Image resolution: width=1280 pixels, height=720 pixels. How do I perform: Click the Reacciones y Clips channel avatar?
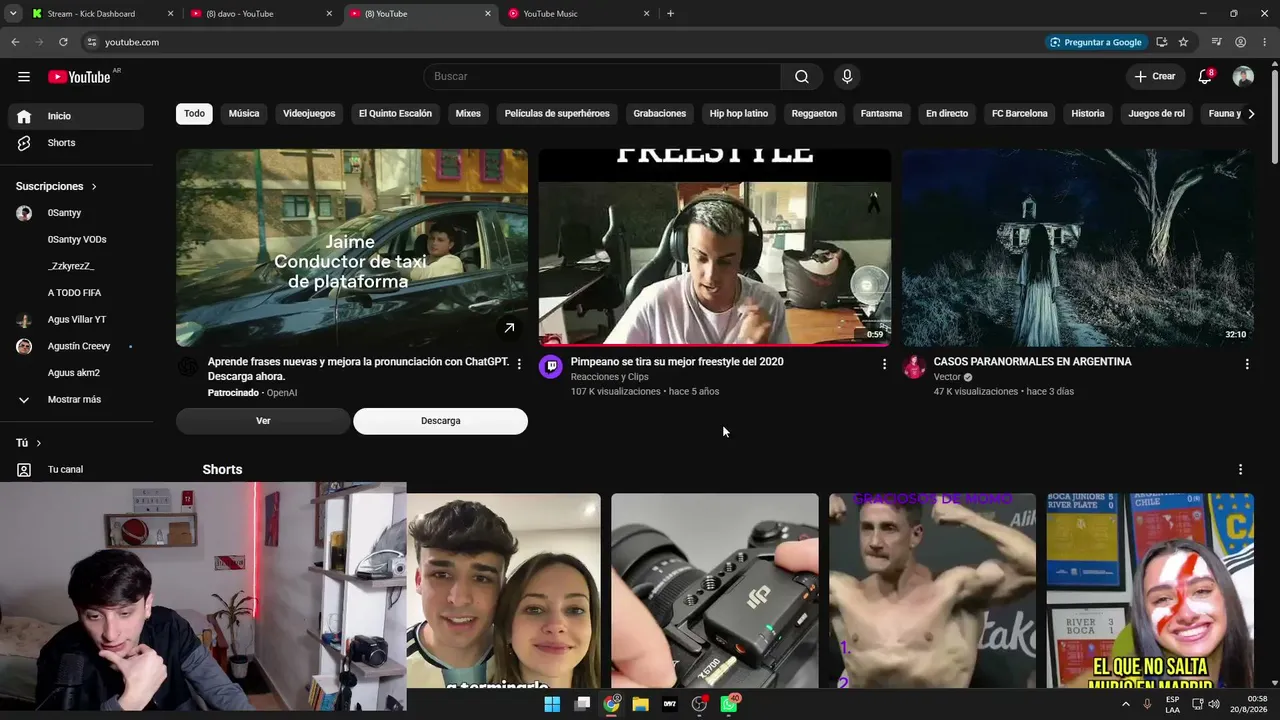[x=551, y=367]
